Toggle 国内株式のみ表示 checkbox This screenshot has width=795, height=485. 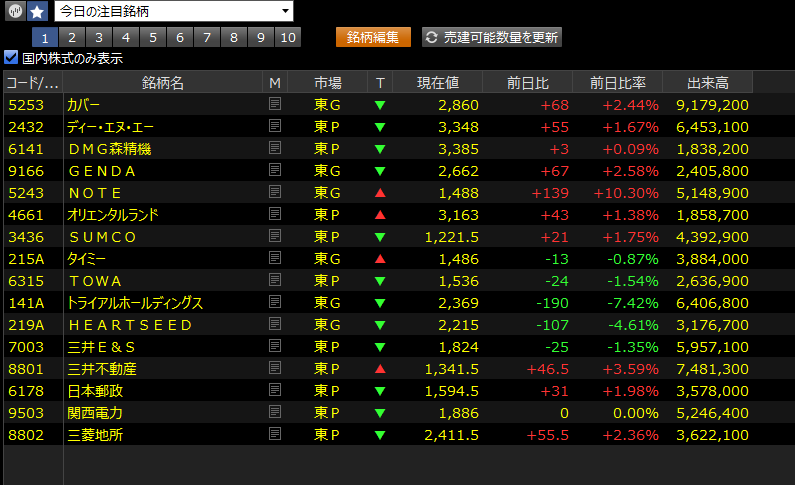[x=11, y=57]
